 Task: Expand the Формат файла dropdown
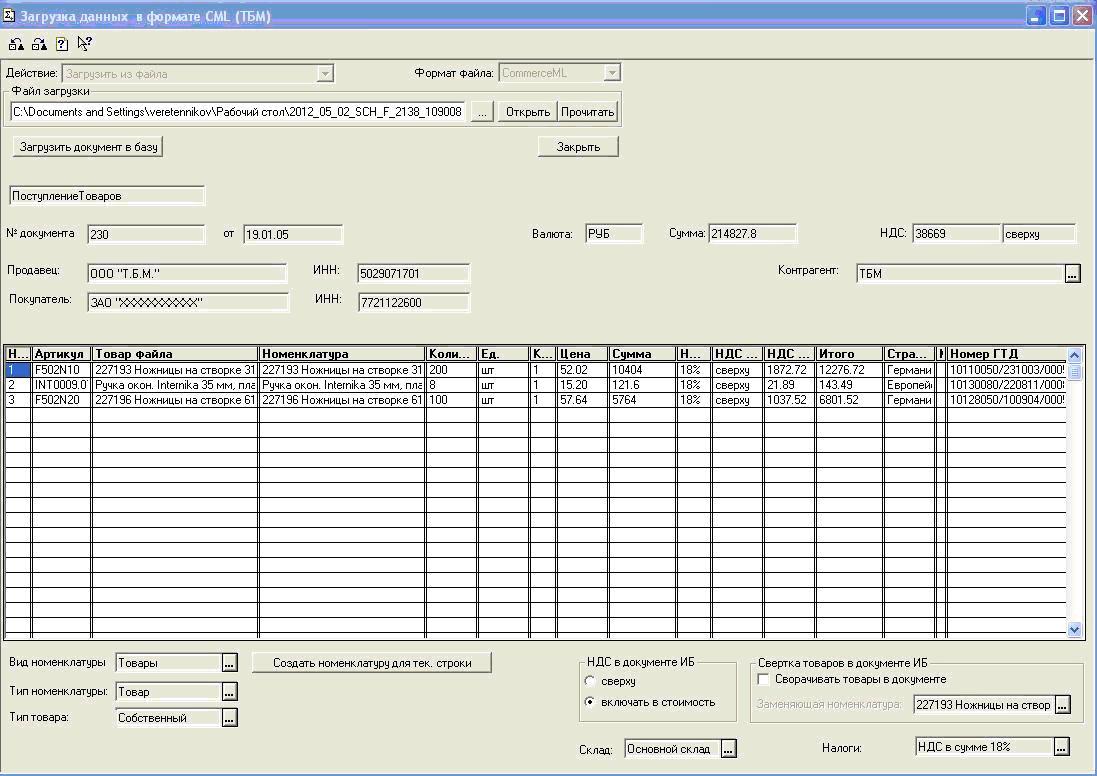612,73
